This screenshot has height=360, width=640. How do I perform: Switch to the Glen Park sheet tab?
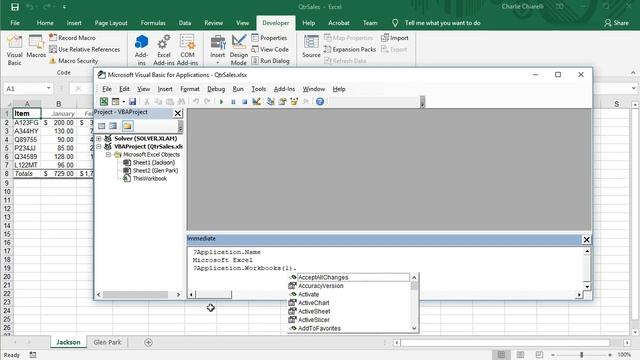tap(107, 342)
